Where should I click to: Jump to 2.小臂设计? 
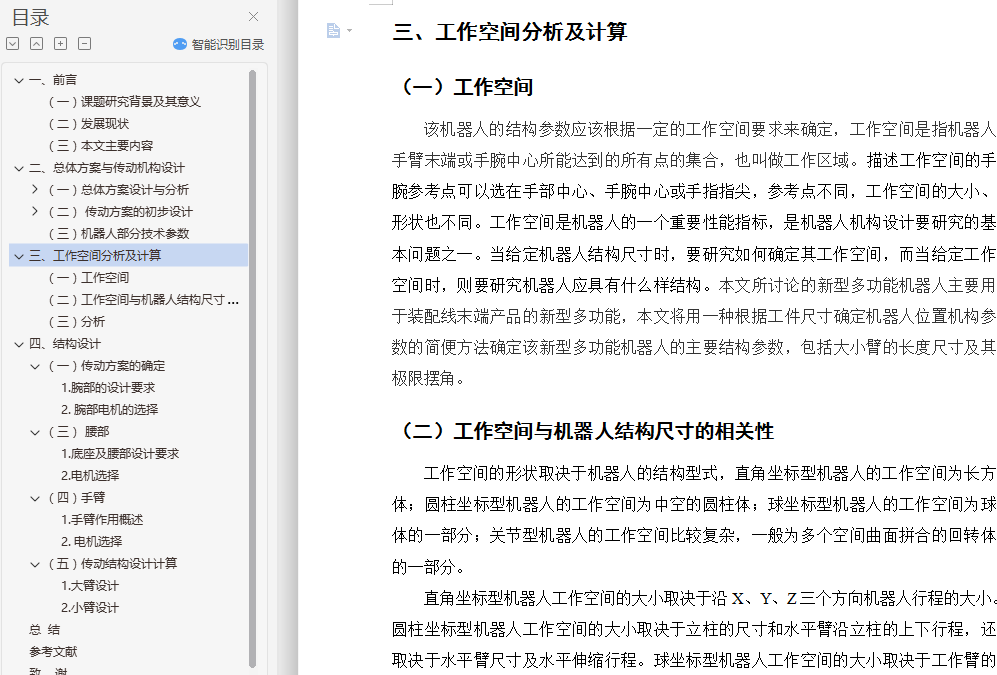click(90, 608)
